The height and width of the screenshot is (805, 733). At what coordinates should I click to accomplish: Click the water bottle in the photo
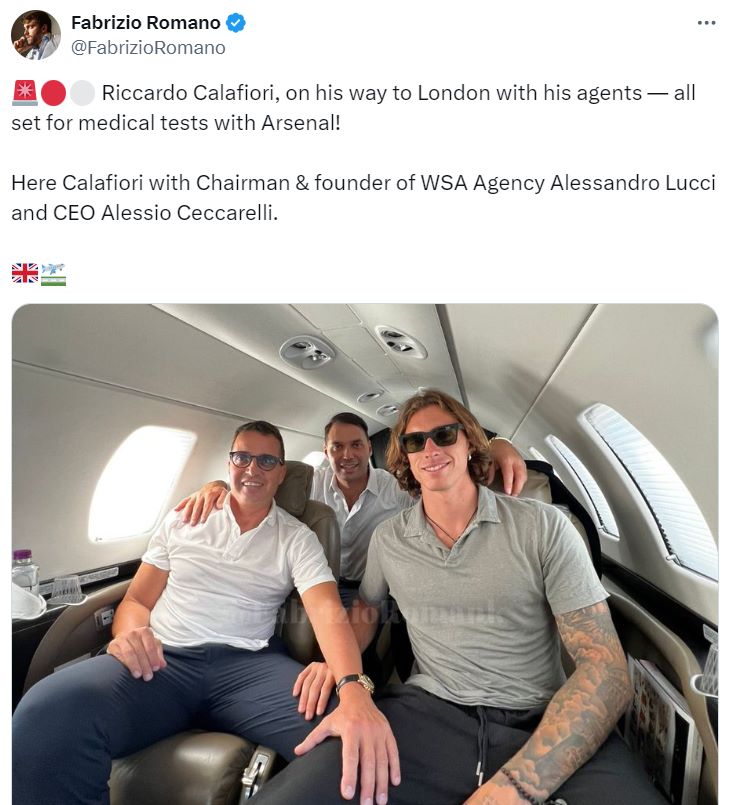point(25,571)
